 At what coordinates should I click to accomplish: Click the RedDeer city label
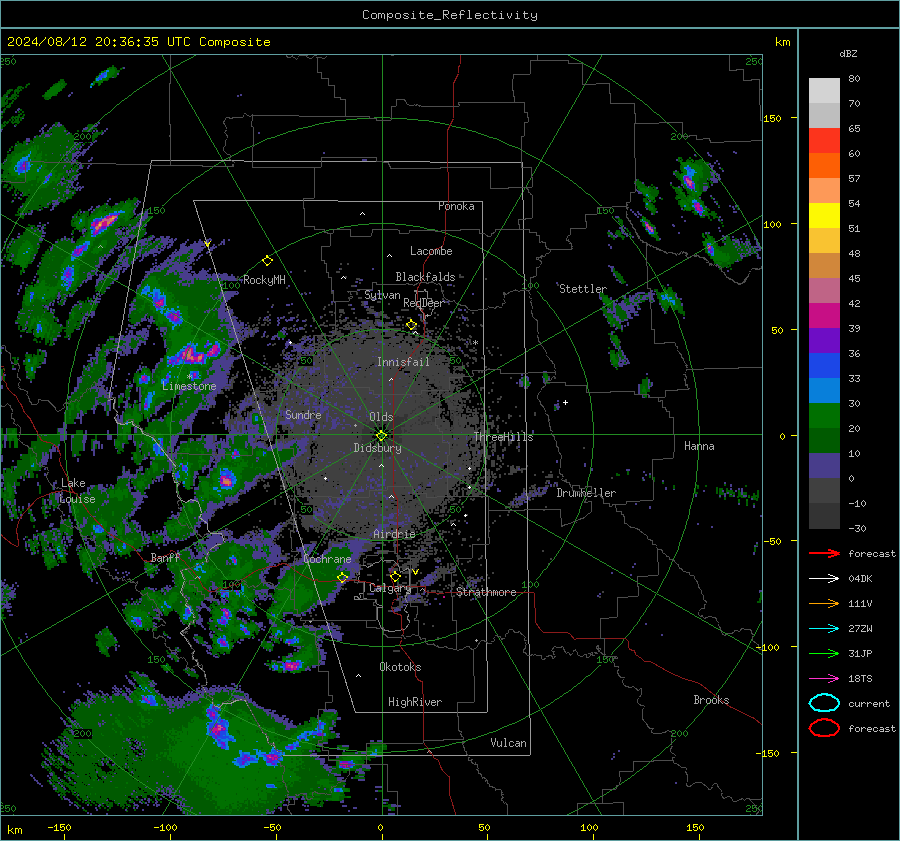tap(424, 303)
